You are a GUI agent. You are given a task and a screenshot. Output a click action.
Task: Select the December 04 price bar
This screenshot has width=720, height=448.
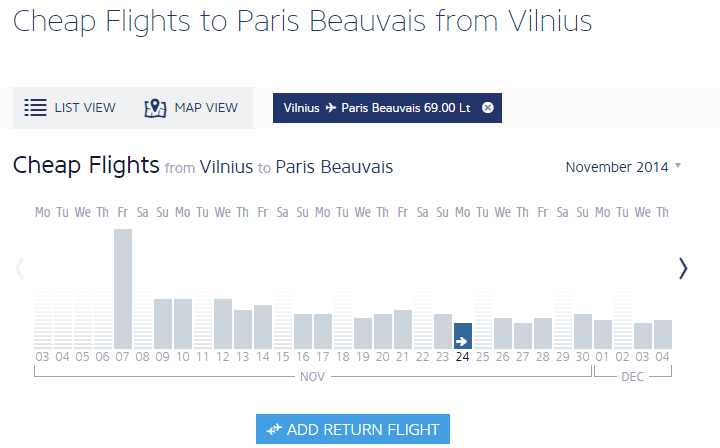663,334
